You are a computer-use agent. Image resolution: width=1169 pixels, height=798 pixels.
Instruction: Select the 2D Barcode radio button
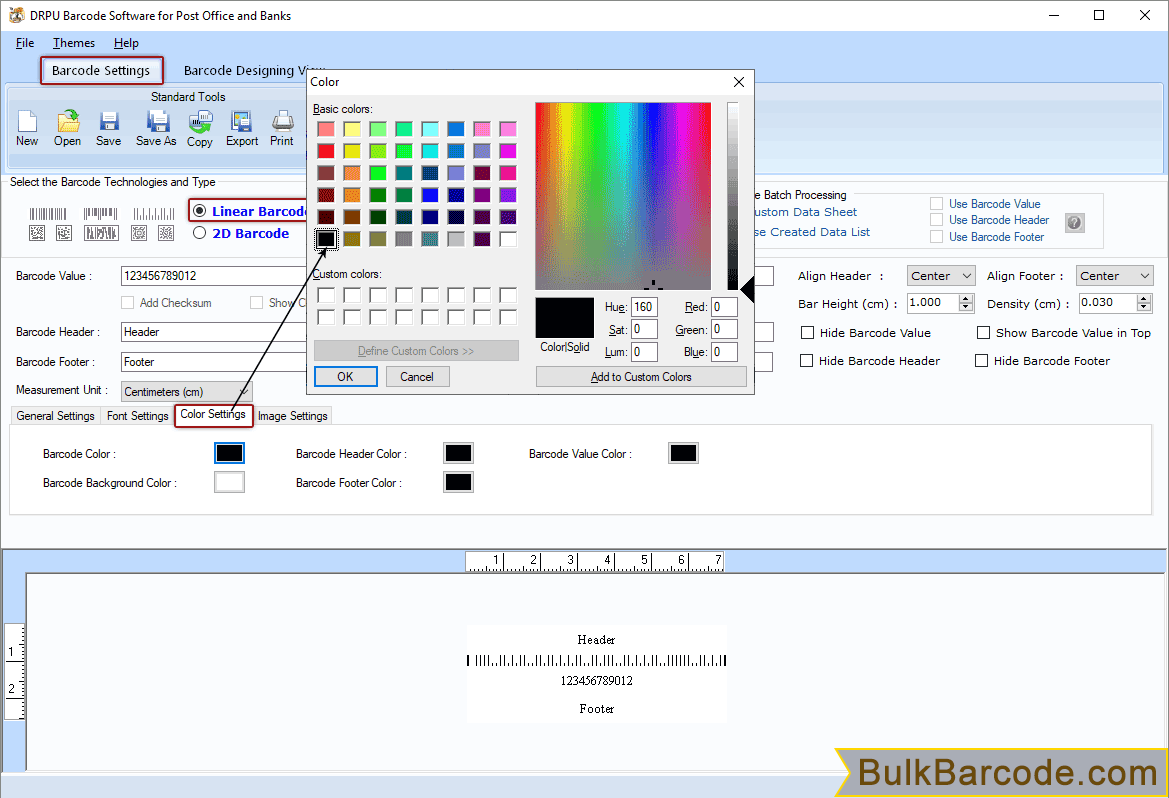pyautogui.click(x=199, y=233)
